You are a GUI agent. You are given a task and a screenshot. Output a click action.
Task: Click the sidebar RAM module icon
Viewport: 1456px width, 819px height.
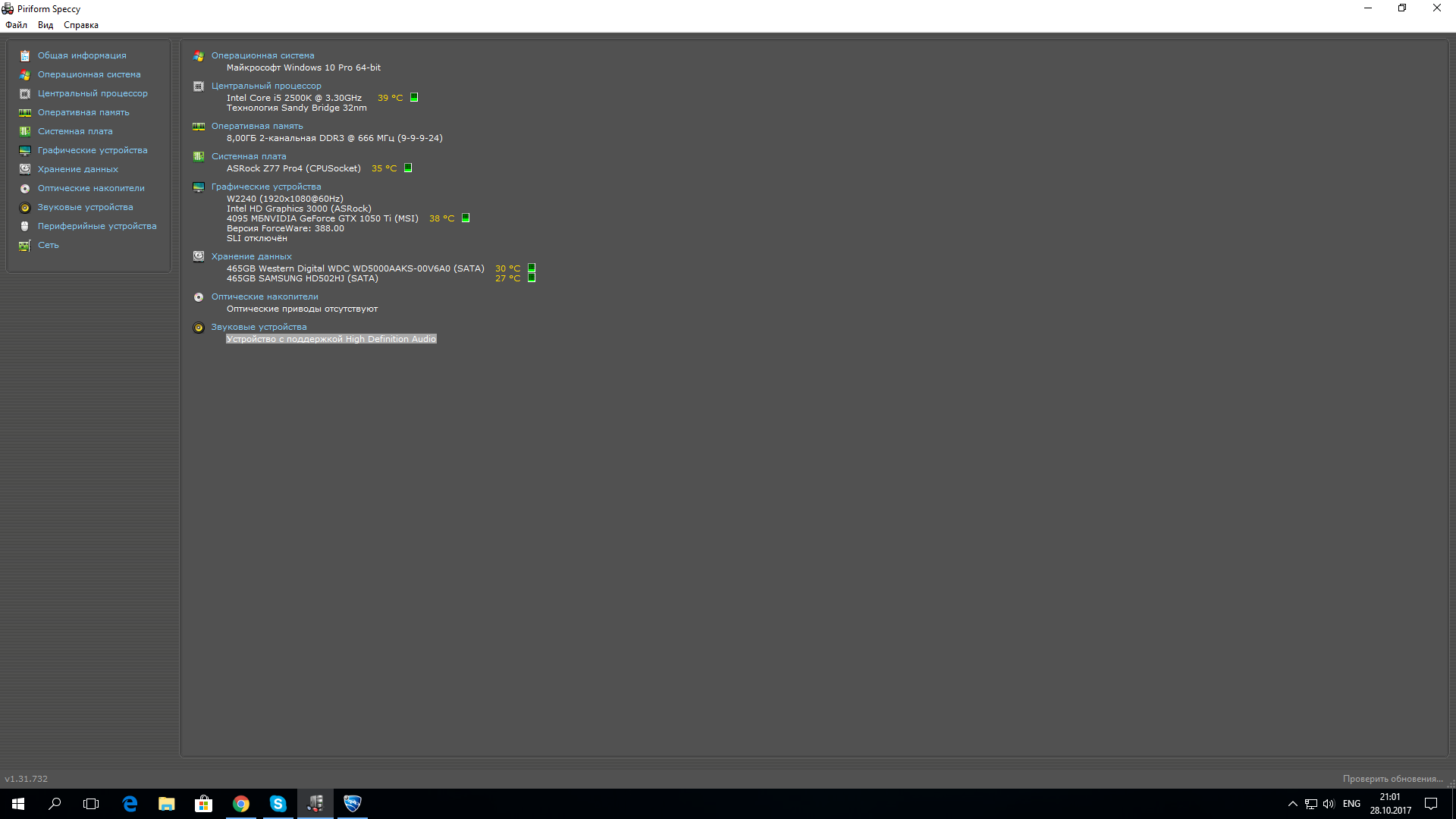tap(25, 112)
